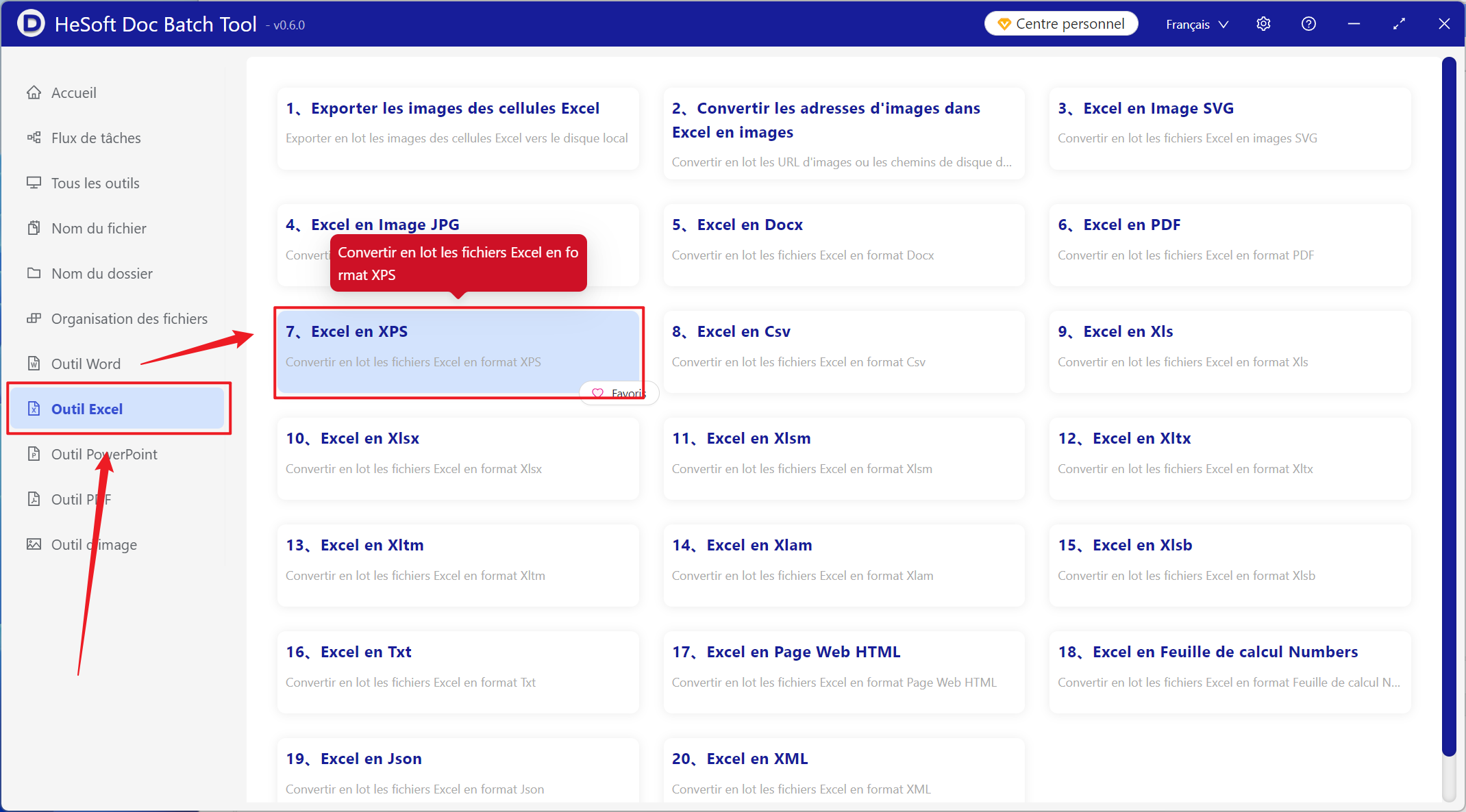
Task: Add Excel en XPS to Favoris
Action: [619, 394]
